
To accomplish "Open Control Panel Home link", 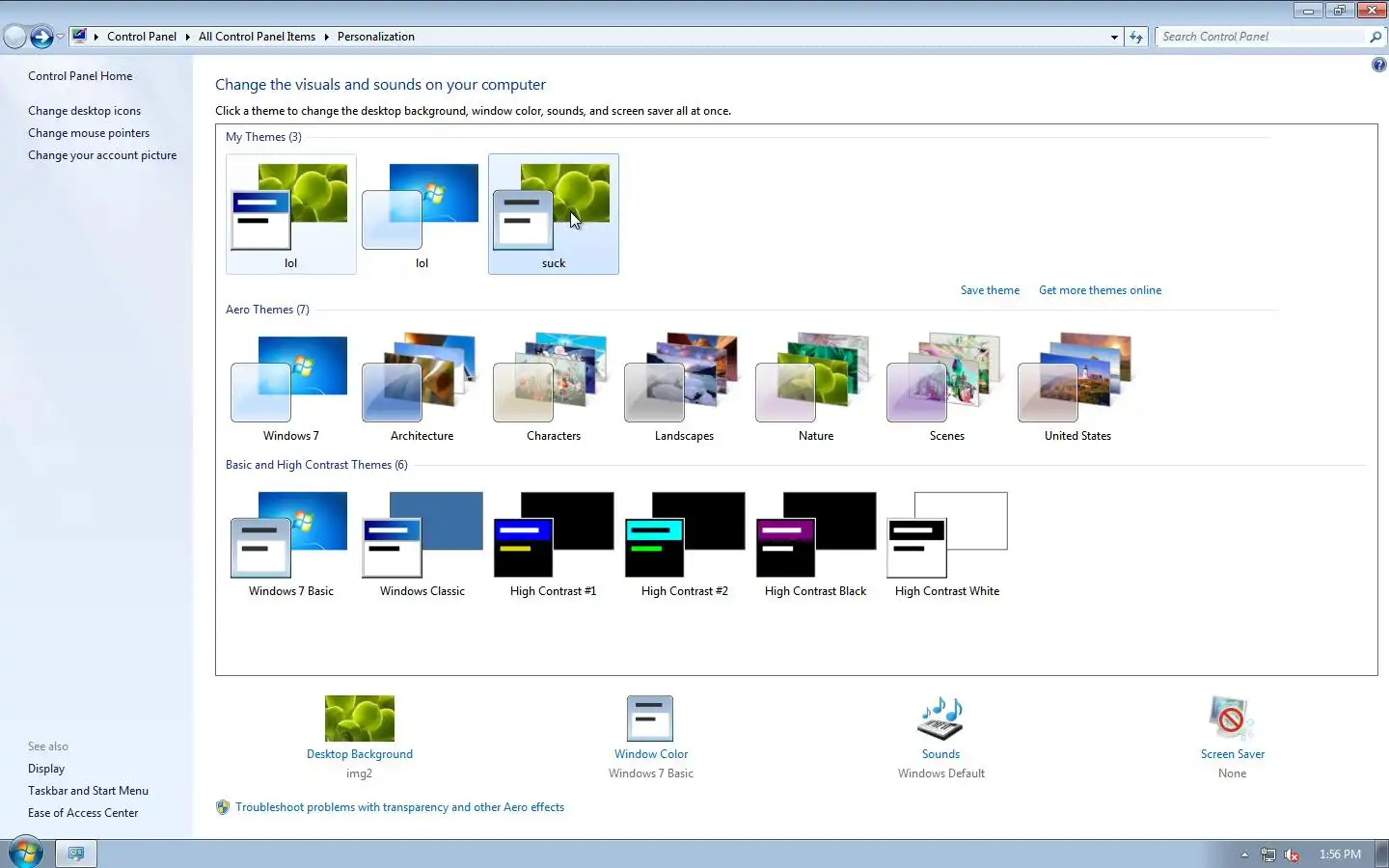I will [80, 76].
